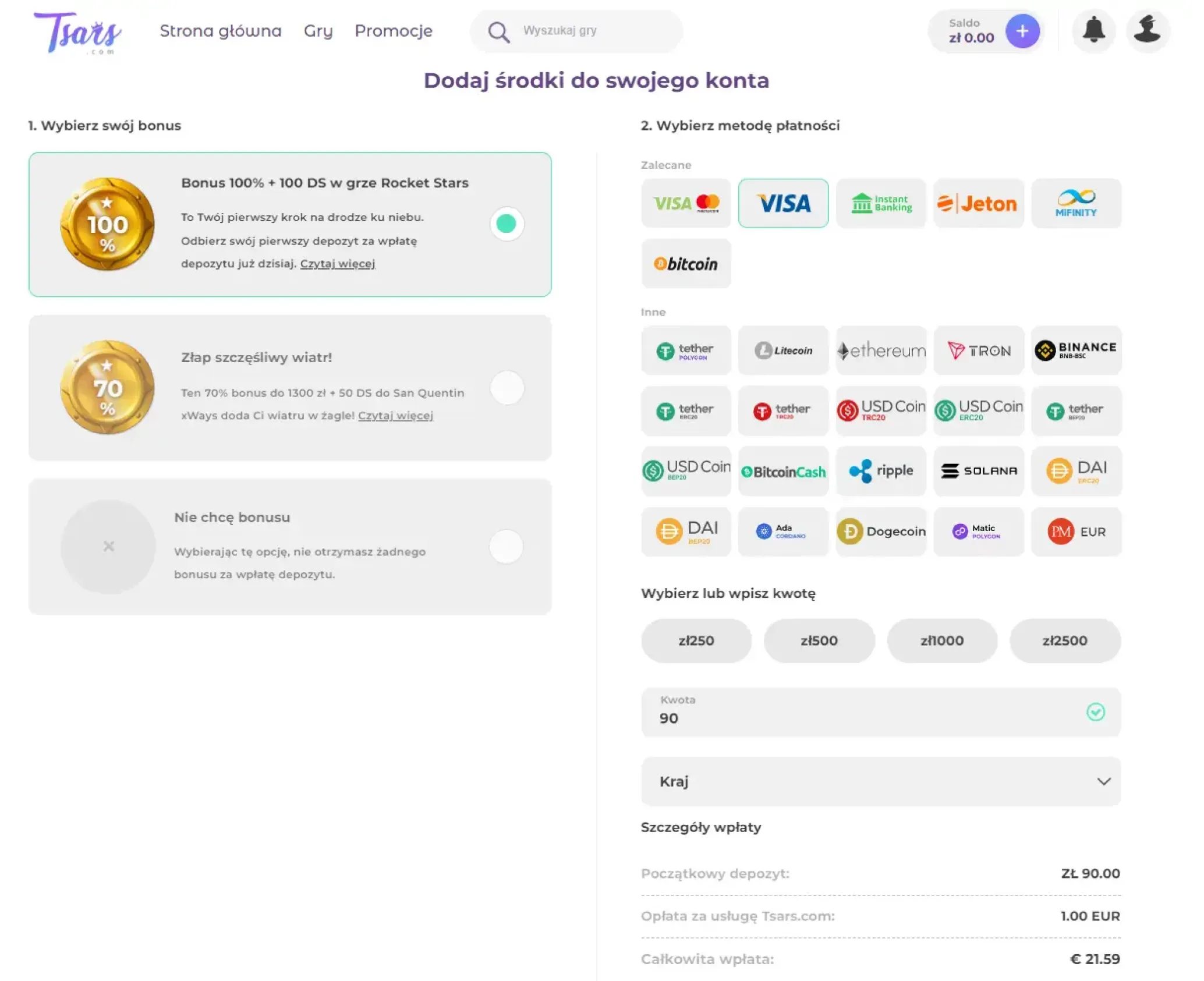Pick Ada Cardano payment method

point(783,532)
